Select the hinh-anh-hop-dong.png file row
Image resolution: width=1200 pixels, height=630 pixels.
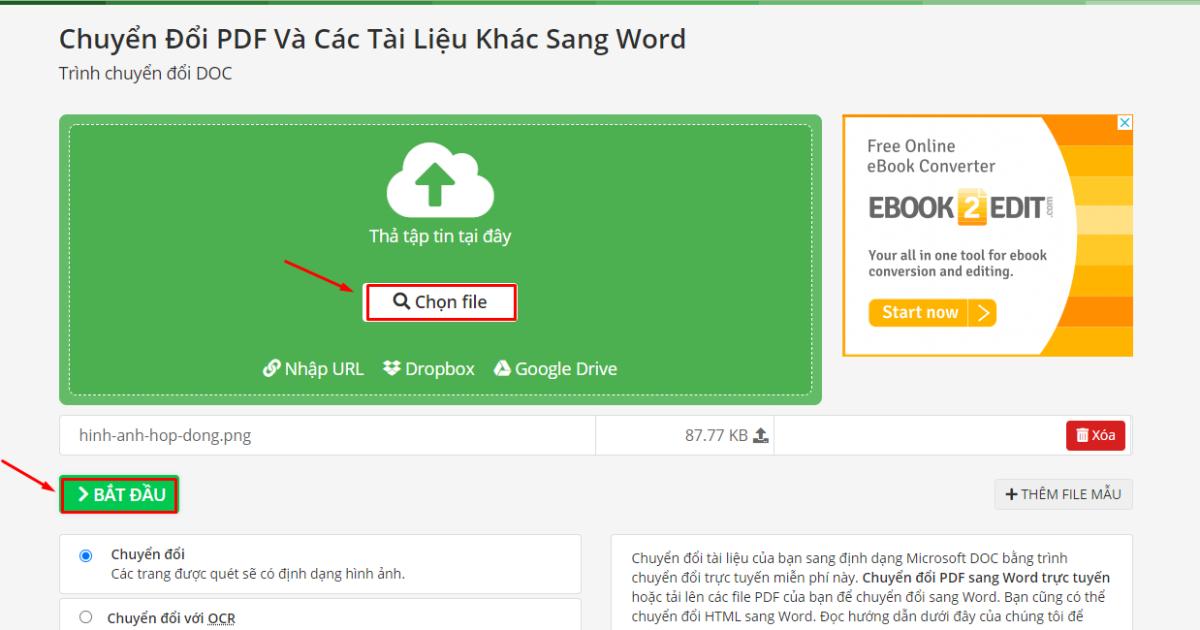[x=165, y=434]
